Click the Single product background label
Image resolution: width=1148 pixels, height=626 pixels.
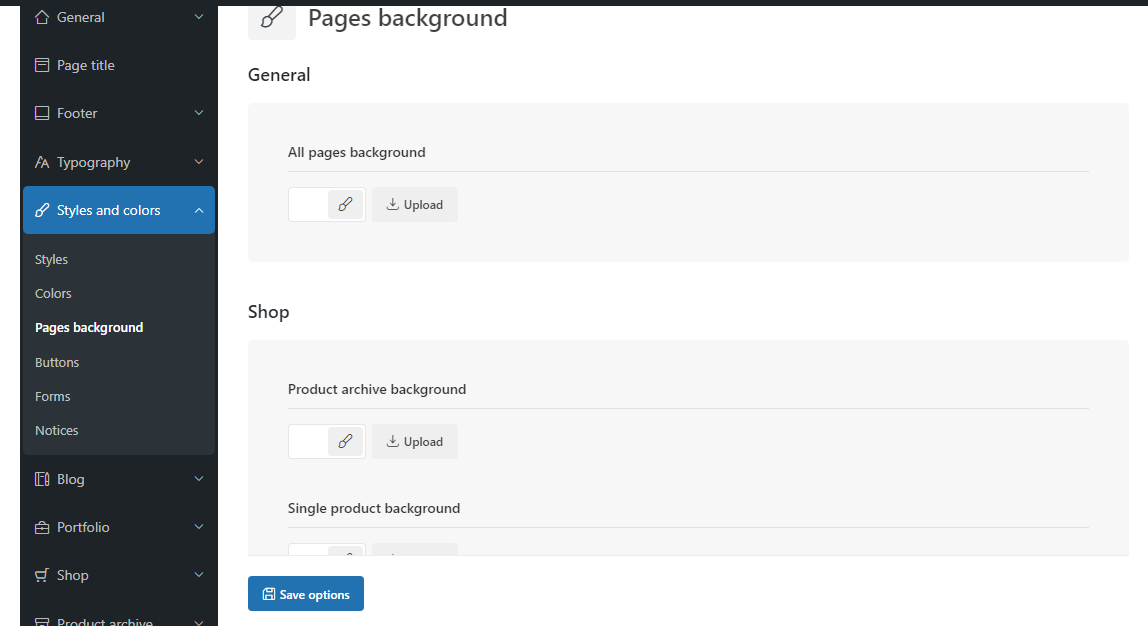click(x=374, y=508)
